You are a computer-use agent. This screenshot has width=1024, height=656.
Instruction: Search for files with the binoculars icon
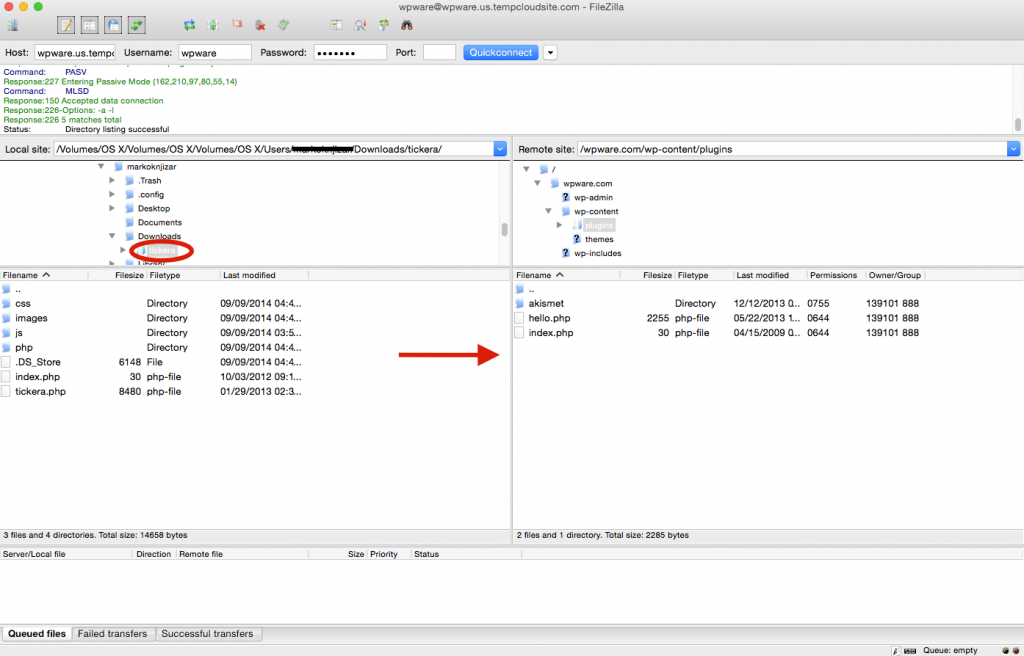[x=407, y=25]
